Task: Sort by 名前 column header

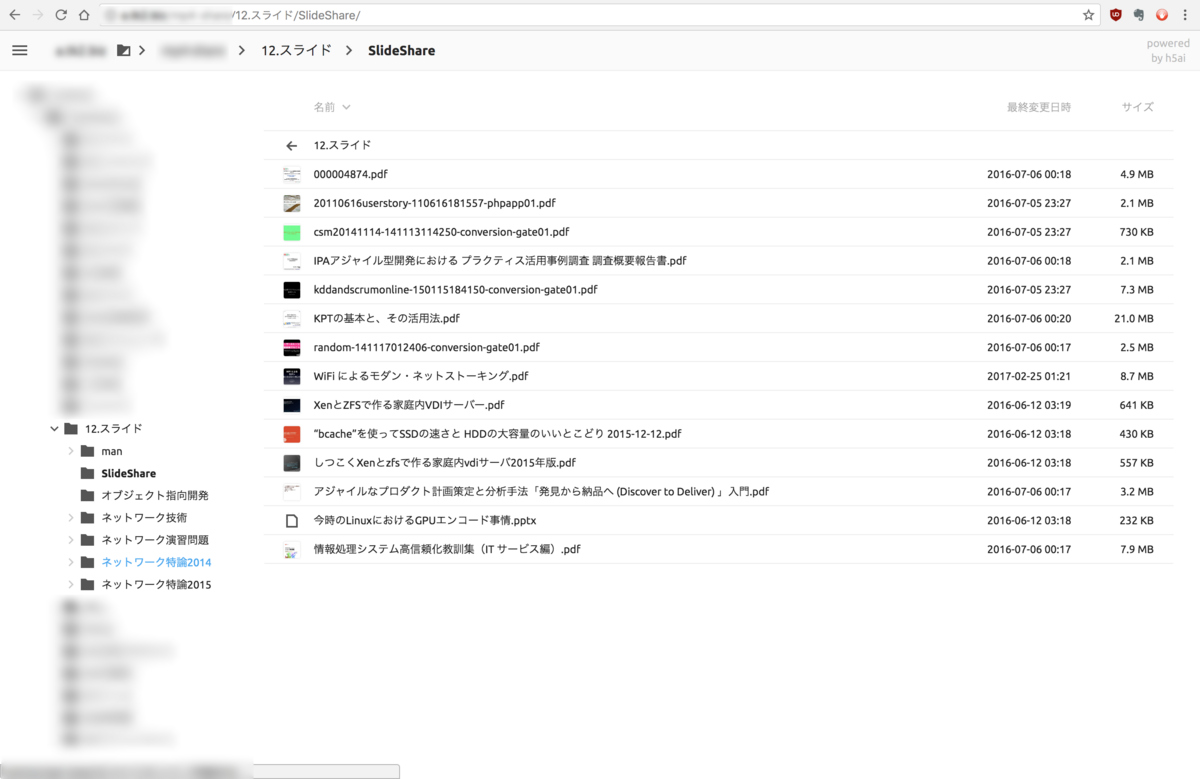Action: [331, 107]
